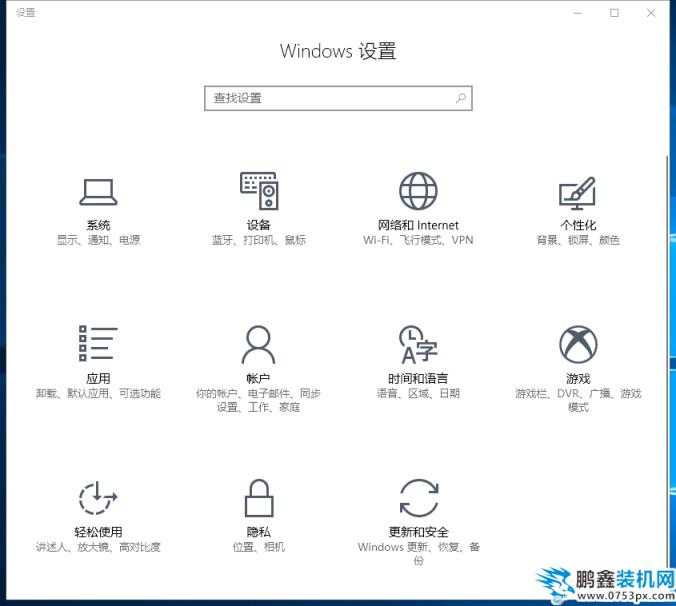Screen dimensions: 676x606
Task: Open the 更新和安全 refresh arrows icon
Action: pos(419,498)
